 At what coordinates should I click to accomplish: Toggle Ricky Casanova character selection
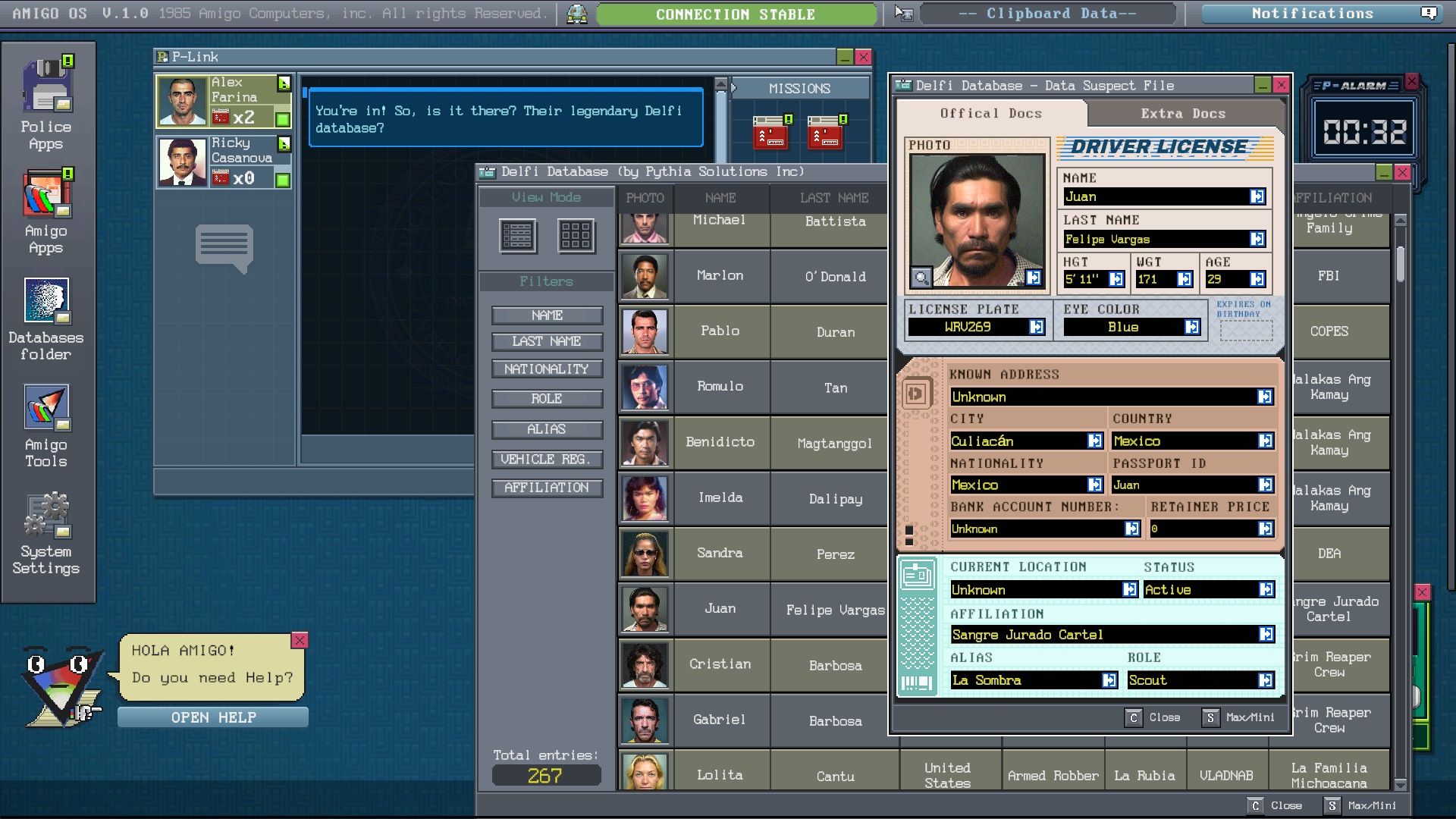click(x=222, y=162)
